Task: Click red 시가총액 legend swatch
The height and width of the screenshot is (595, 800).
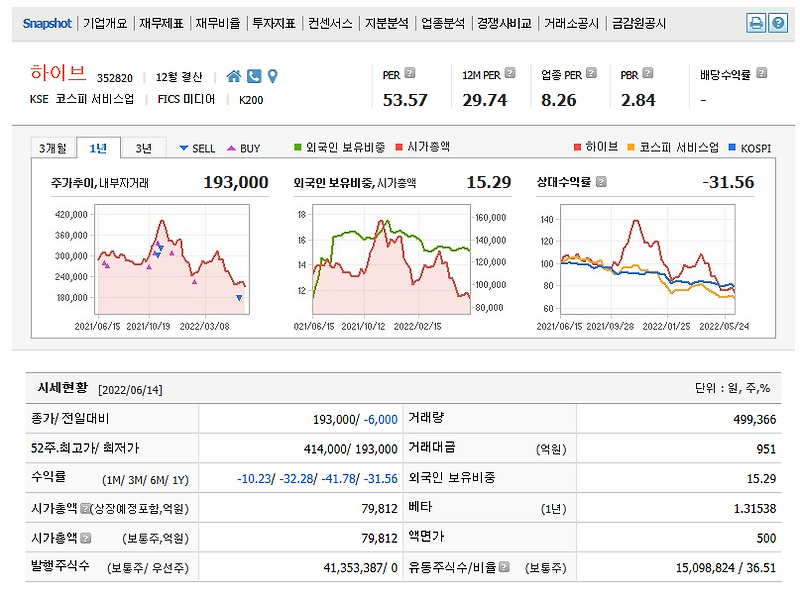Action: (399, 147)
